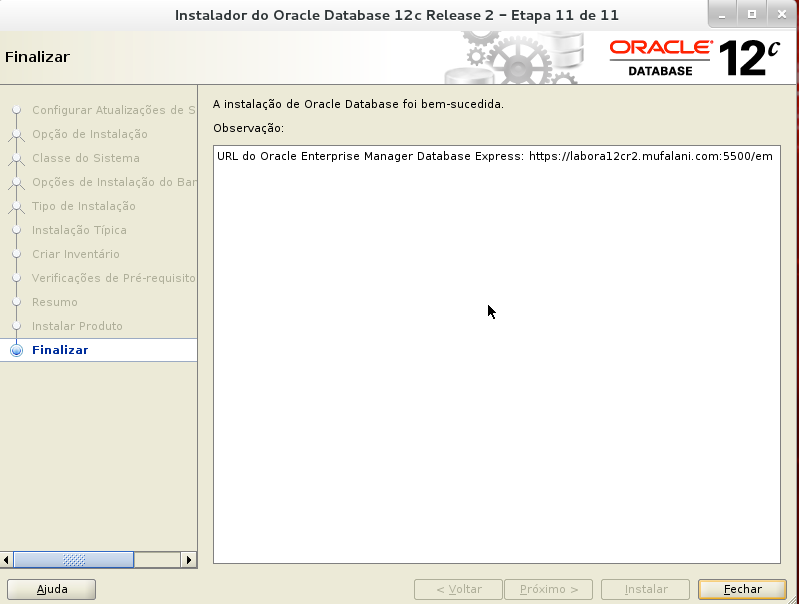Select the Criar Inventário step
799x604 pixels.
coord(75,254)
